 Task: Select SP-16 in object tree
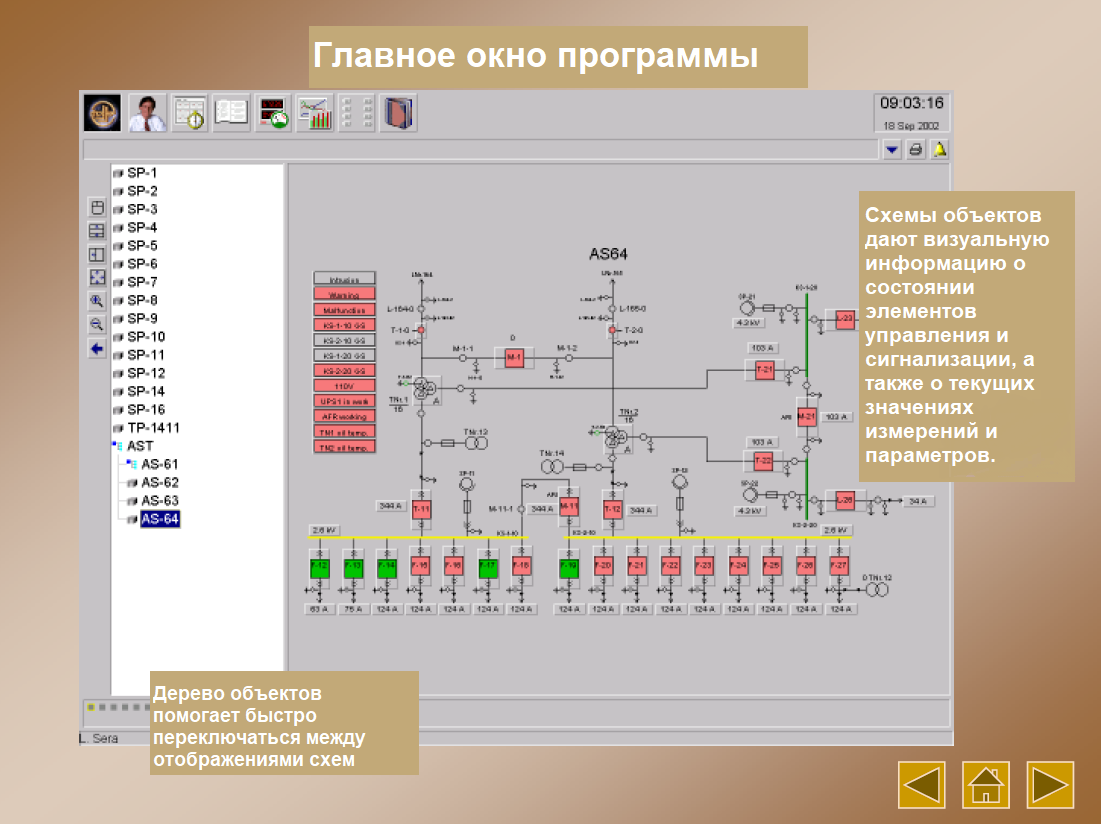point(146,410)
